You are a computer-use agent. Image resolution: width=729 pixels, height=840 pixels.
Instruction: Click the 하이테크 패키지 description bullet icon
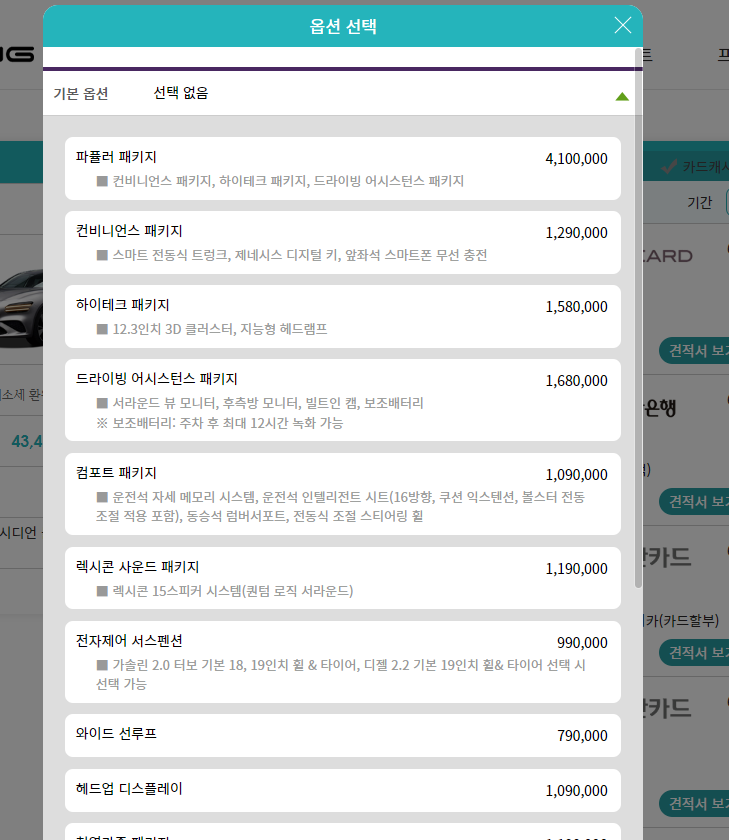tap(102, 329)
